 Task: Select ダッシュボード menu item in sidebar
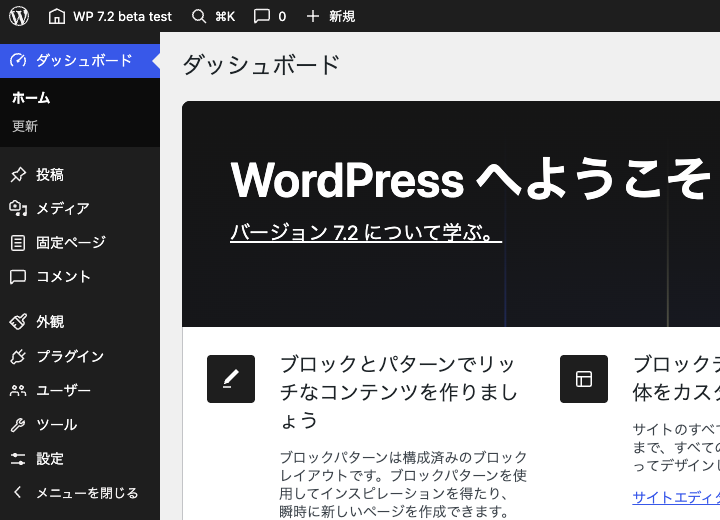pyautogui.click(x=80, y=61)
